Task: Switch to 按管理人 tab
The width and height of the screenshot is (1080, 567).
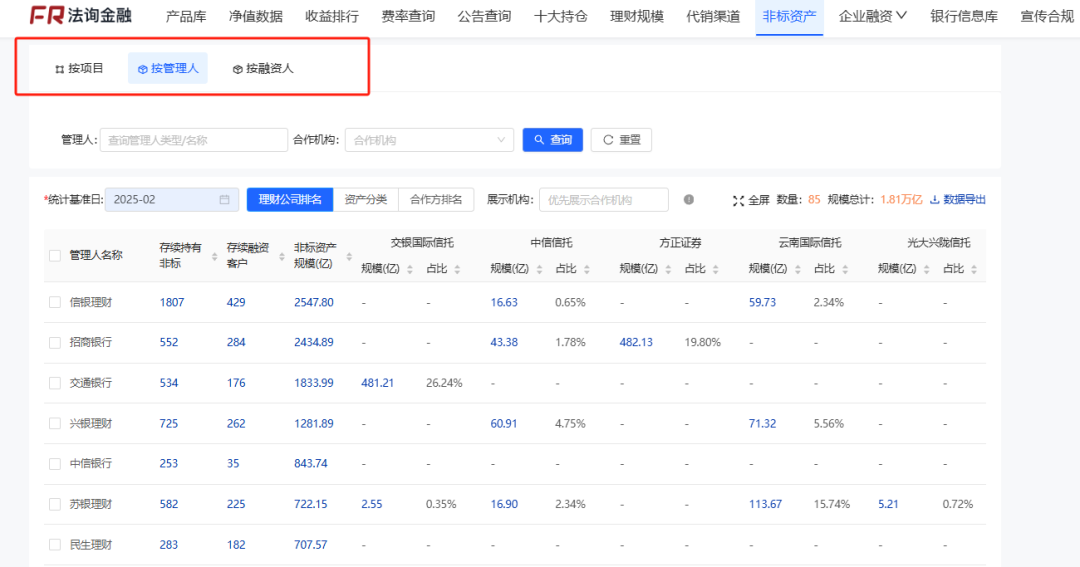Action: (168, 68)
